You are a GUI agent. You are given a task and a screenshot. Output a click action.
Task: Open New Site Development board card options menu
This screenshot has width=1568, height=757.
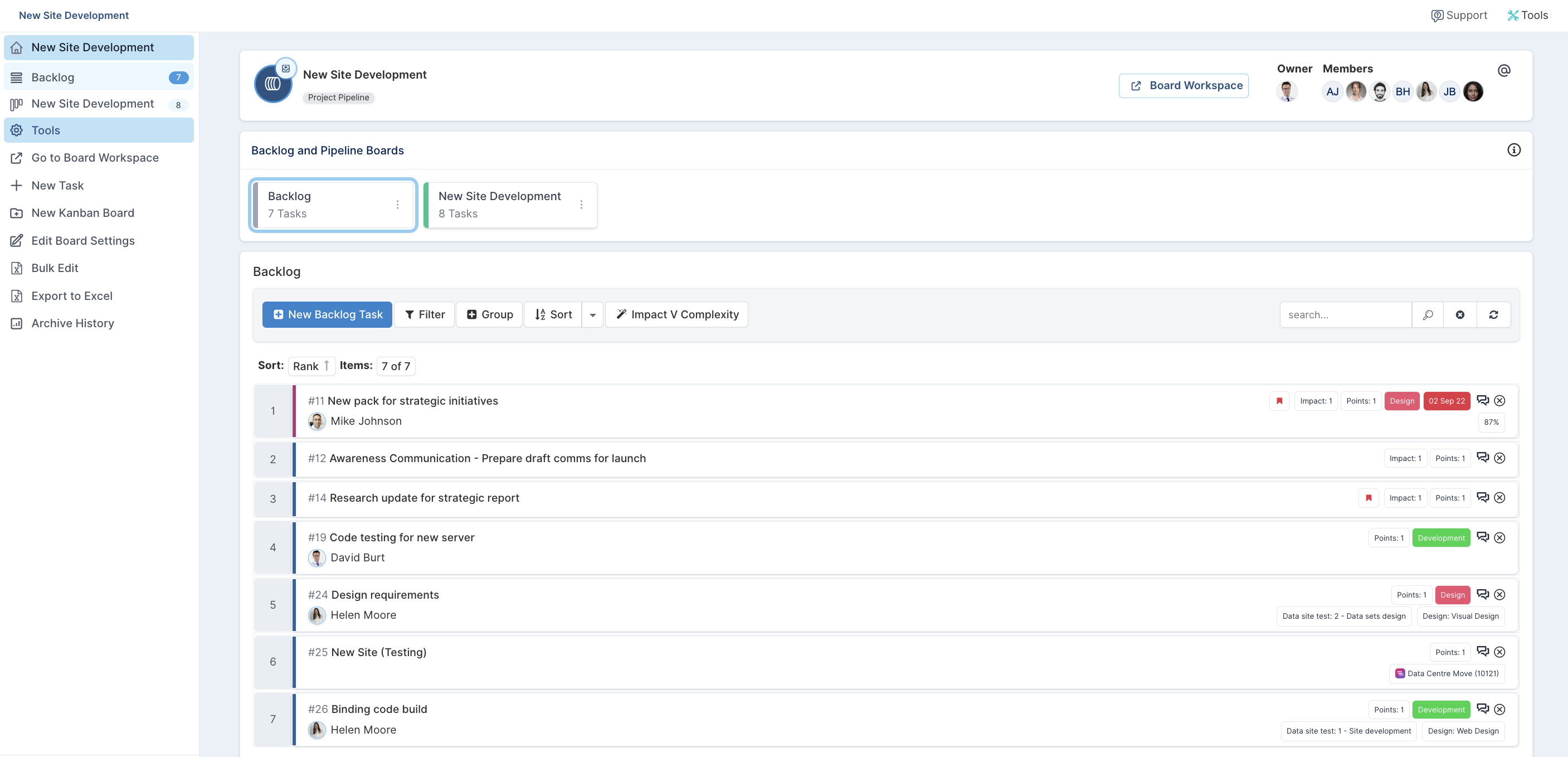click(581, 205)
